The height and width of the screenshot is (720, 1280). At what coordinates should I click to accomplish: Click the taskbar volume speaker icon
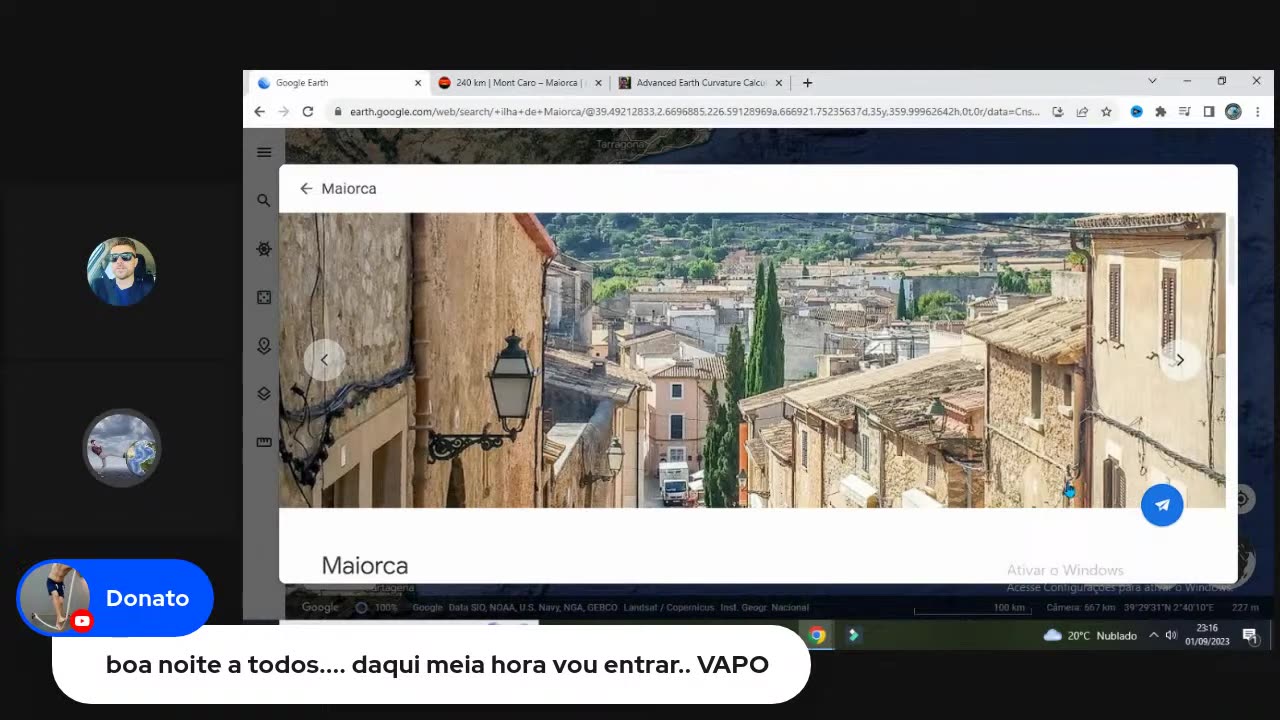click(1171, 635)
